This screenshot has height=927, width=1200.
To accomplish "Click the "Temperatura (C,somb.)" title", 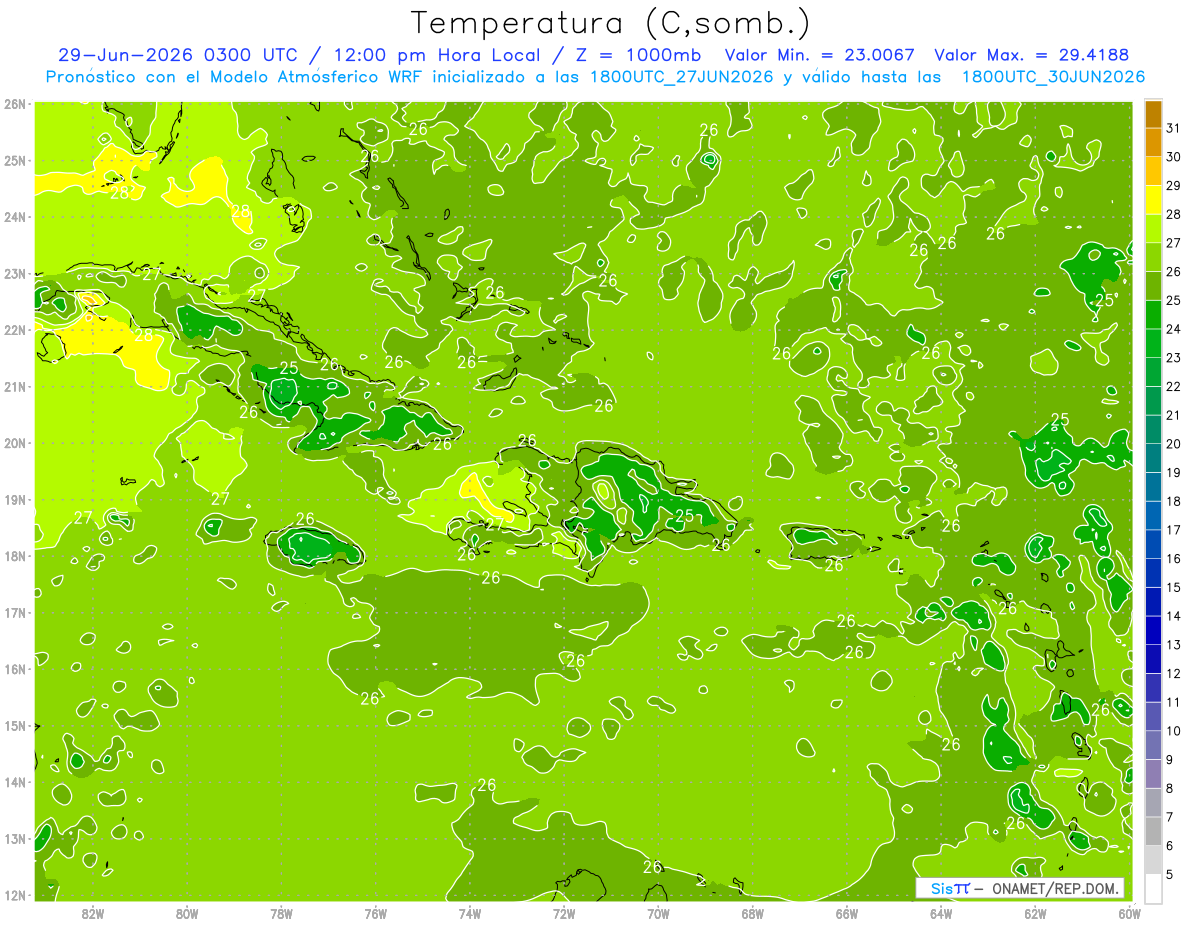I will click(610, 22).
